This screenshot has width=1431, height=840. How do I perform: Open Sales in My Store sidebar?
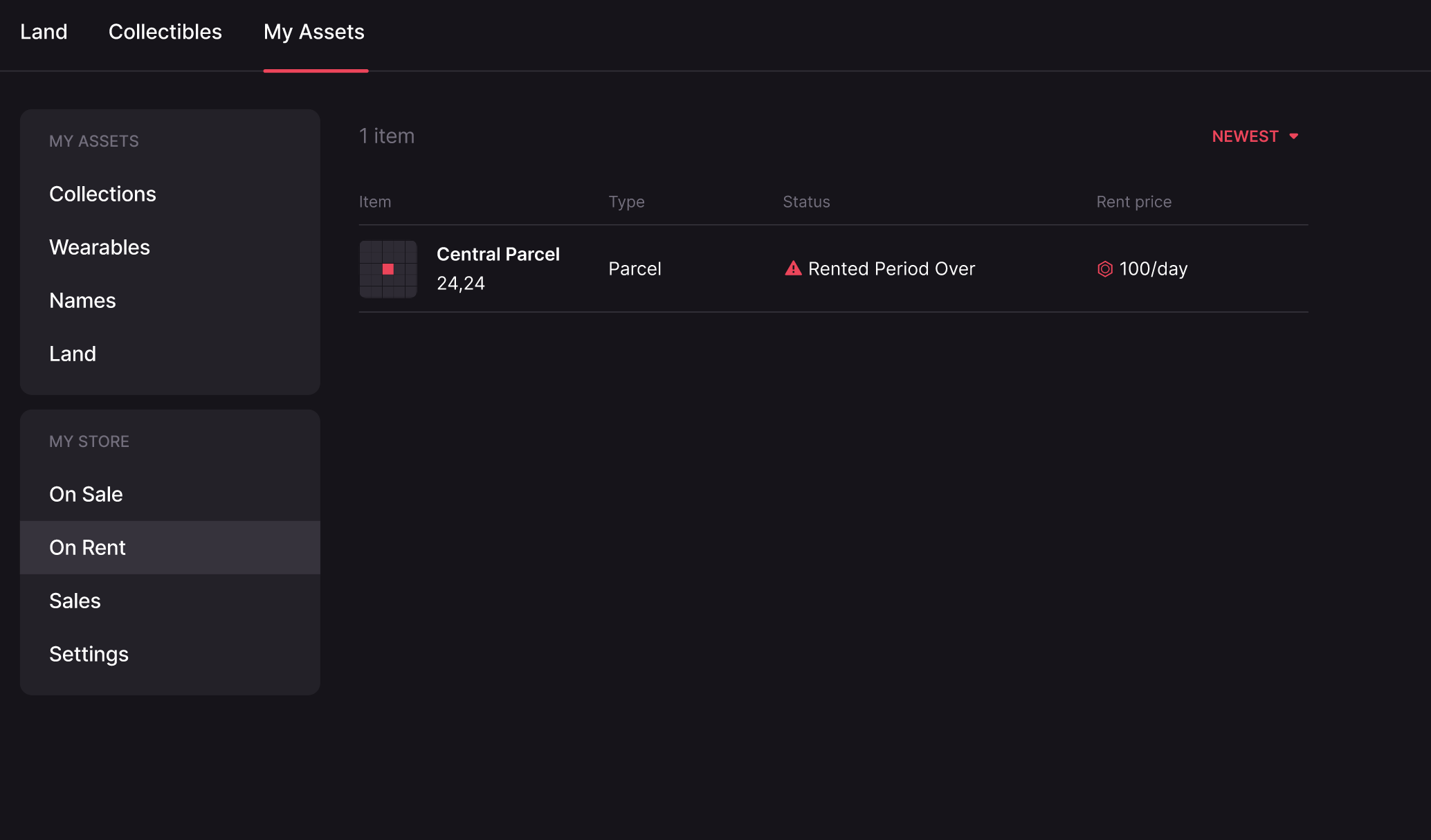[75, 601]
